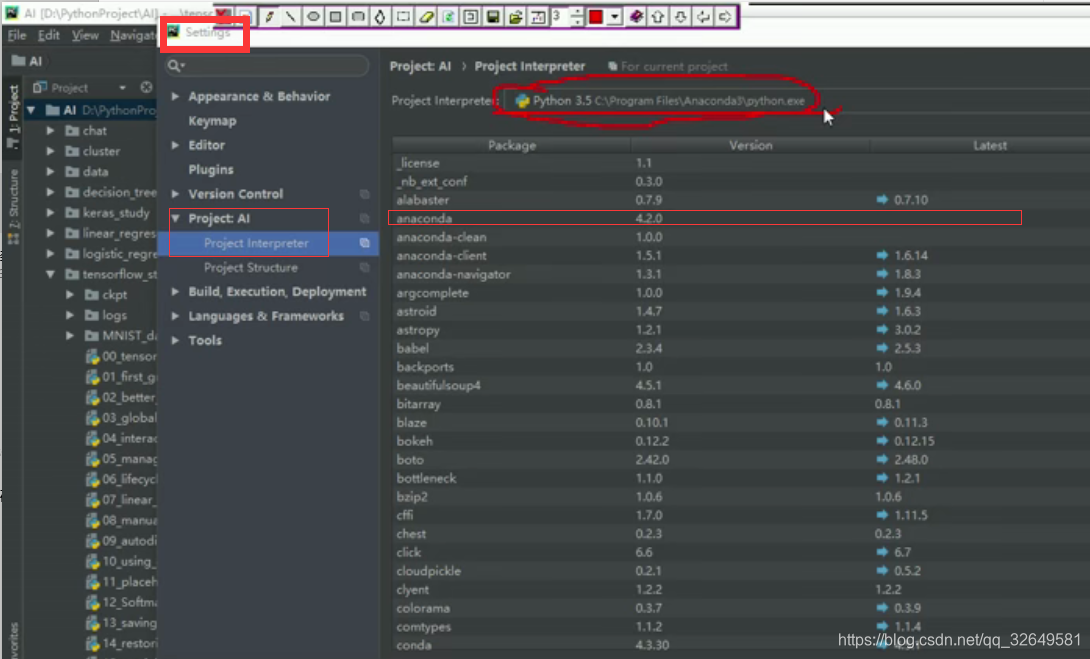Switch to the 1: Project side tab
This screenshot has width=1090, height=659.
[13, 117]
